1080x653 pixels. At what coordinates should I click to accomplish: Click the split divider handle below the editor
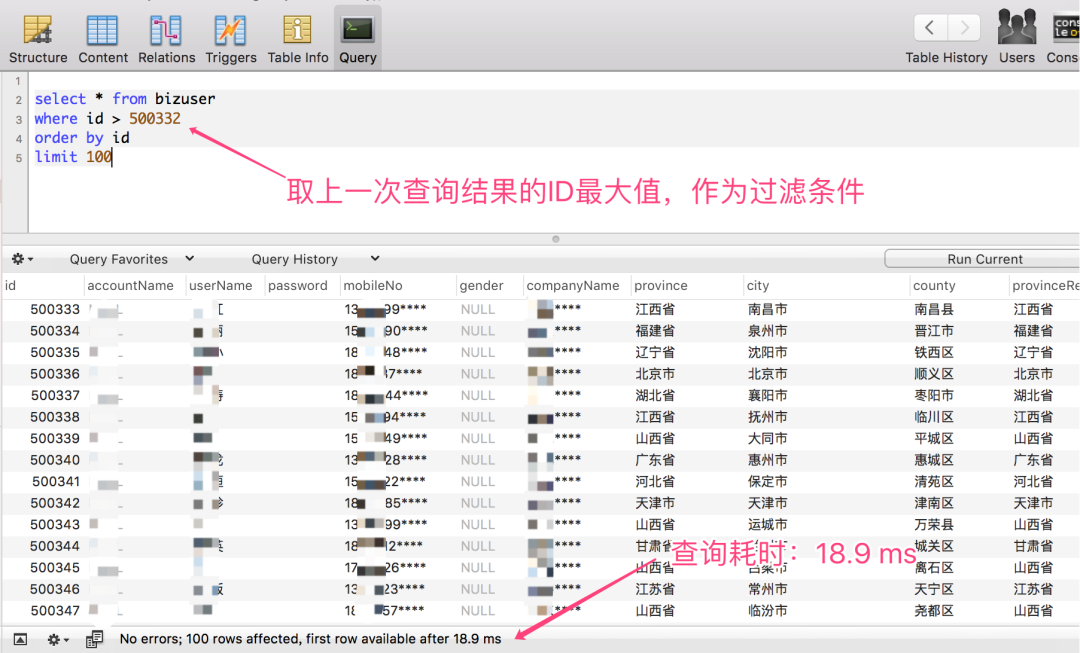pyautogui.click(x=556, y=239)
